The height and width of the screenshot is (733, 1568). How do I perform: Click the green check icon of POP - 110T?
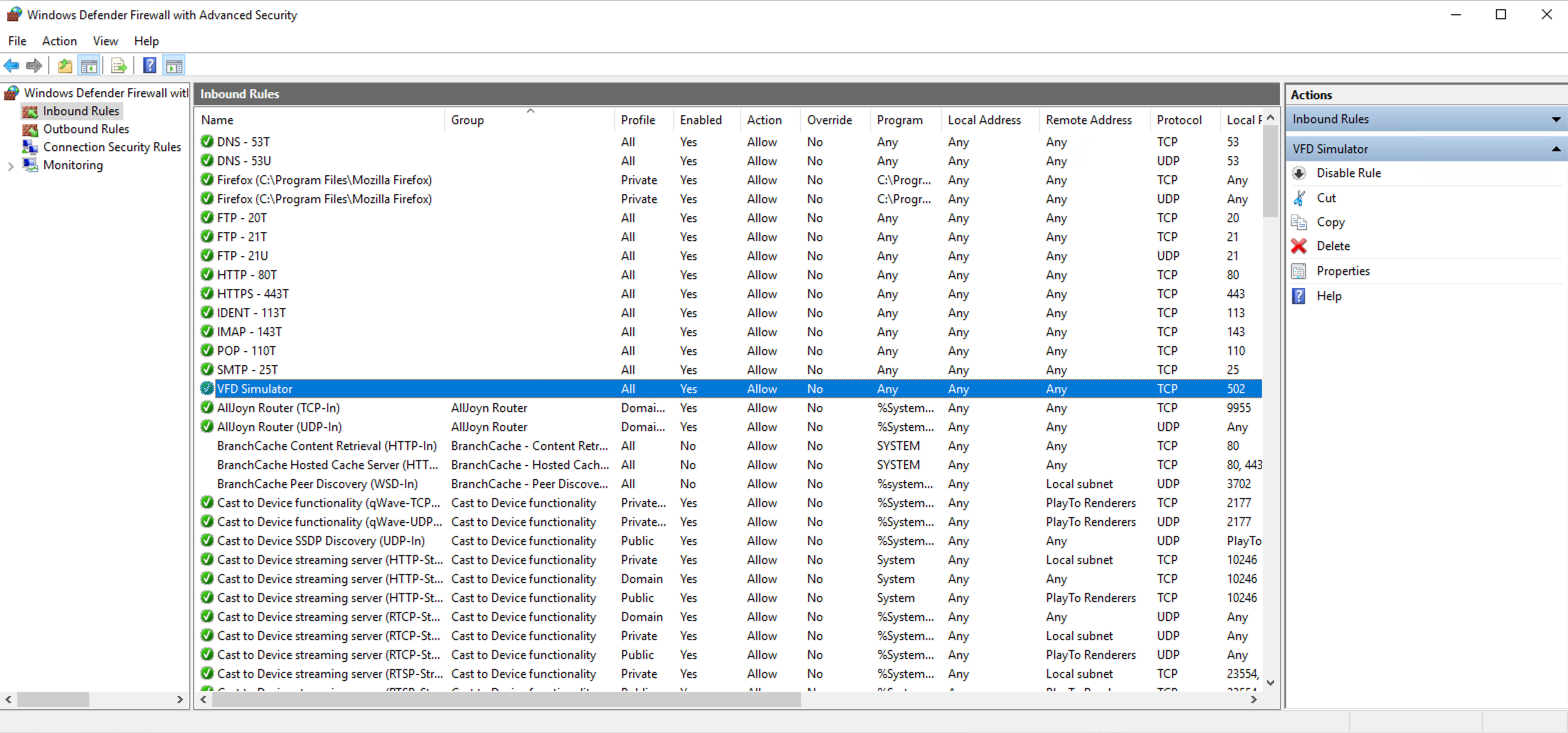click(207, 351)
